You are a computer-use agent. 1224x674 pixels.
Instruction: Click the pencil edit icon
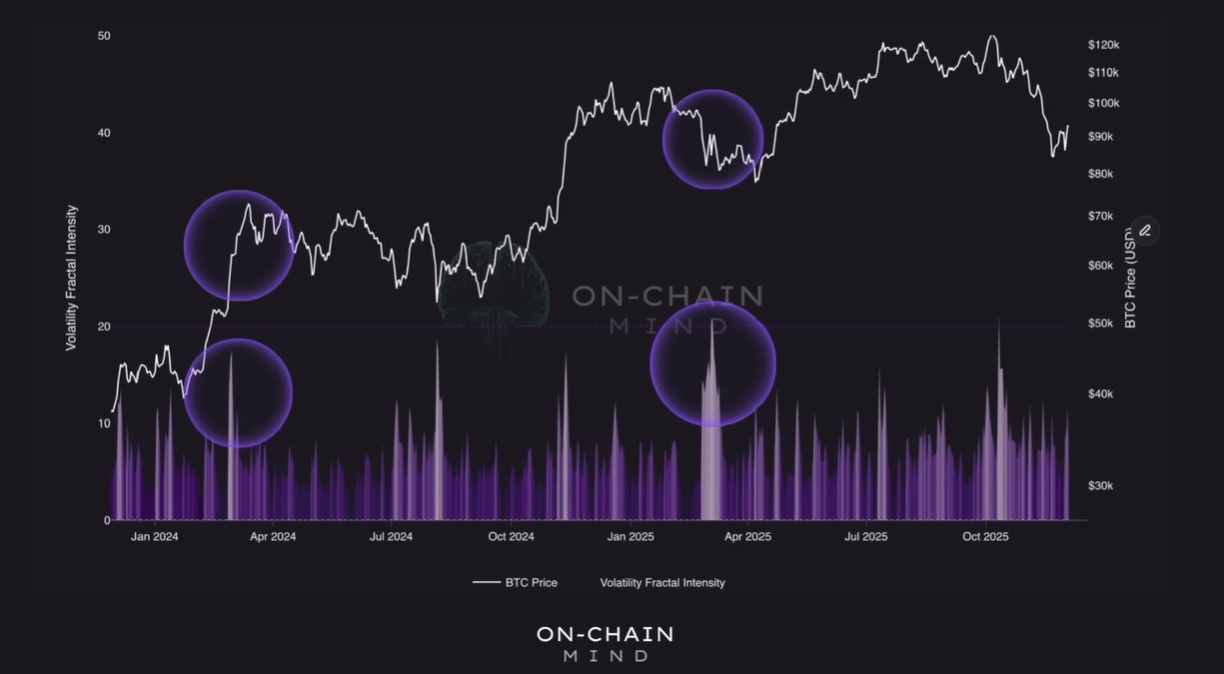[x=1145, y=231]
